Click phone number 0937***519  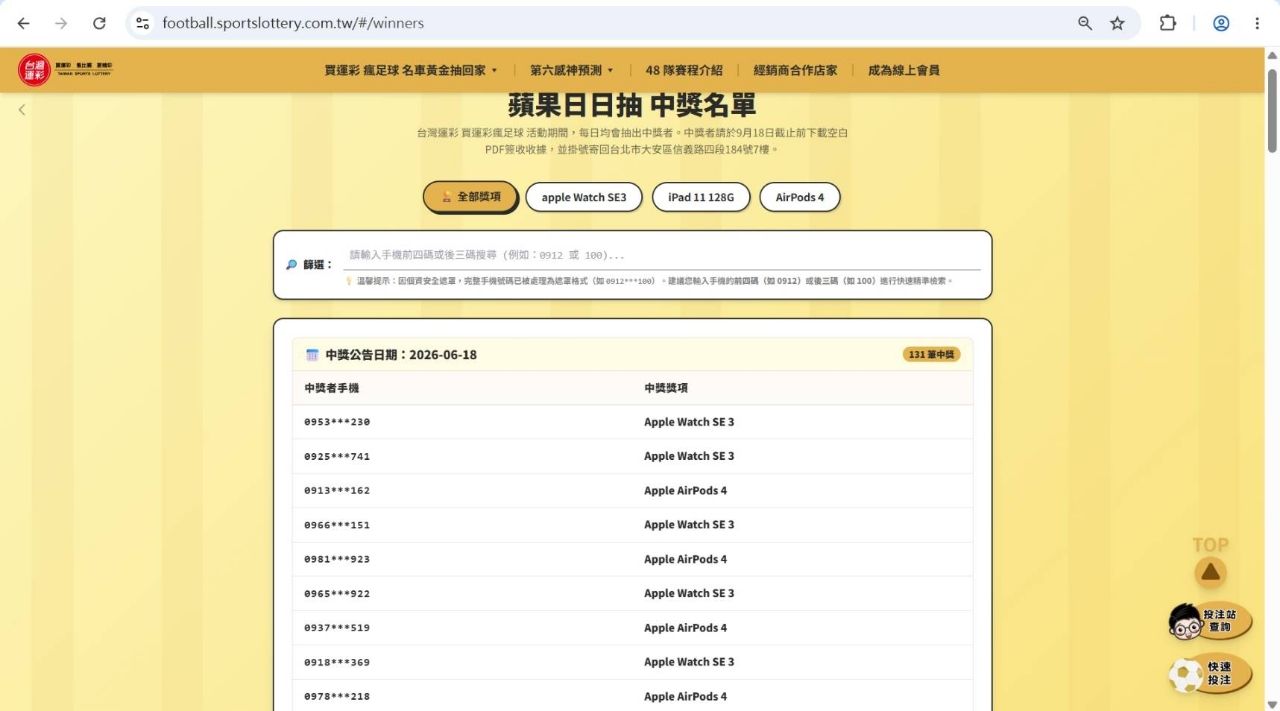[337, 628]
